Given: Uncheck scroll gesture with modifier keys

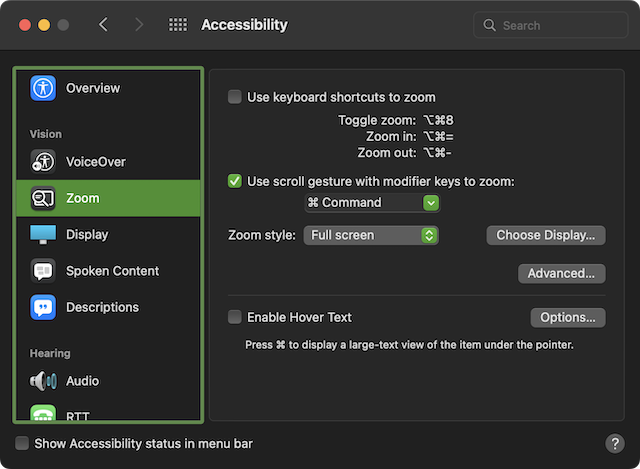Looking at the screenshot, I should (x=235, y=181).
